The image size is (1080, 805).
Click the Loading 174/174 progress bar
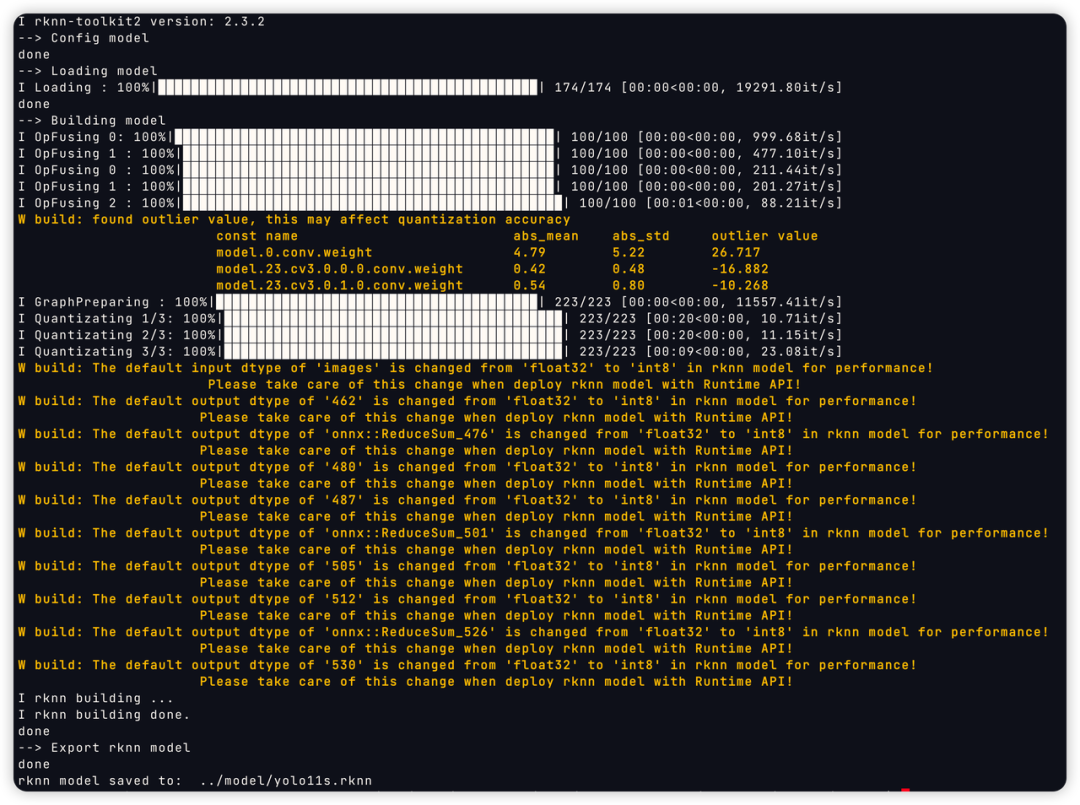(x=350, y=87)
